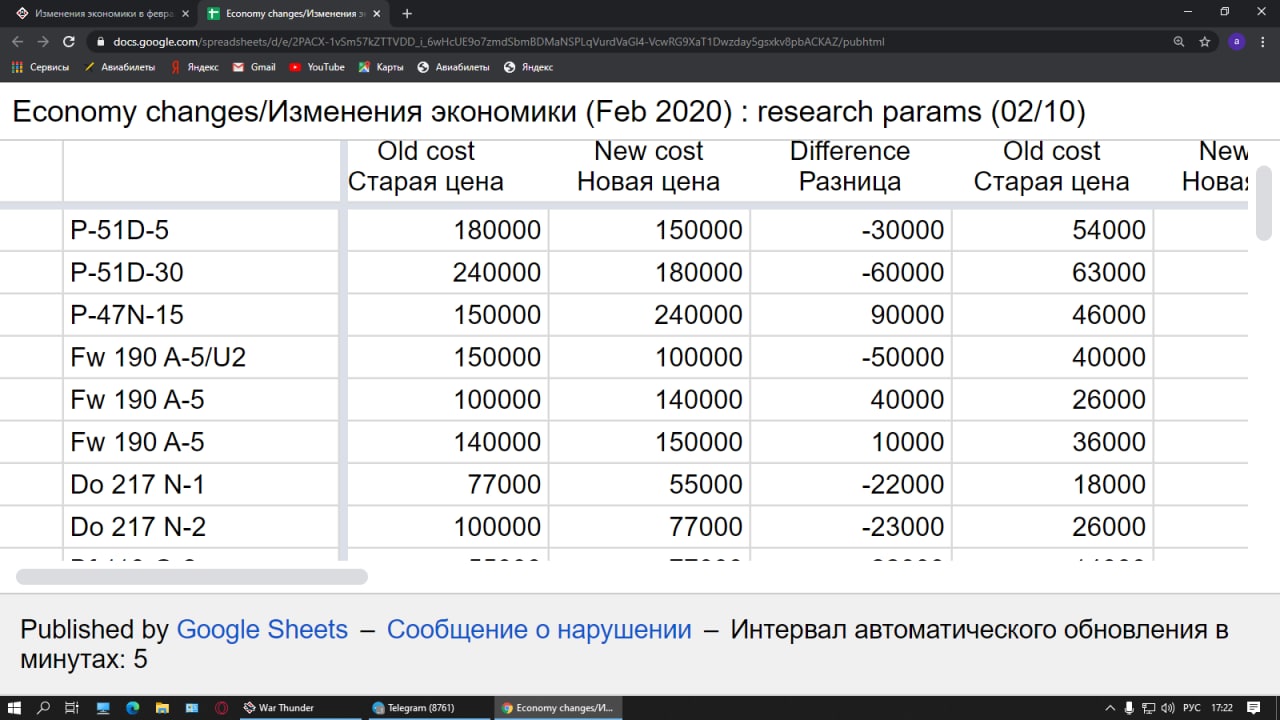Click the horizontal scrollbar of the sheet
The width and height of the screenshot is (1280, 720).
pyautogui.click(x=192, y=576)
